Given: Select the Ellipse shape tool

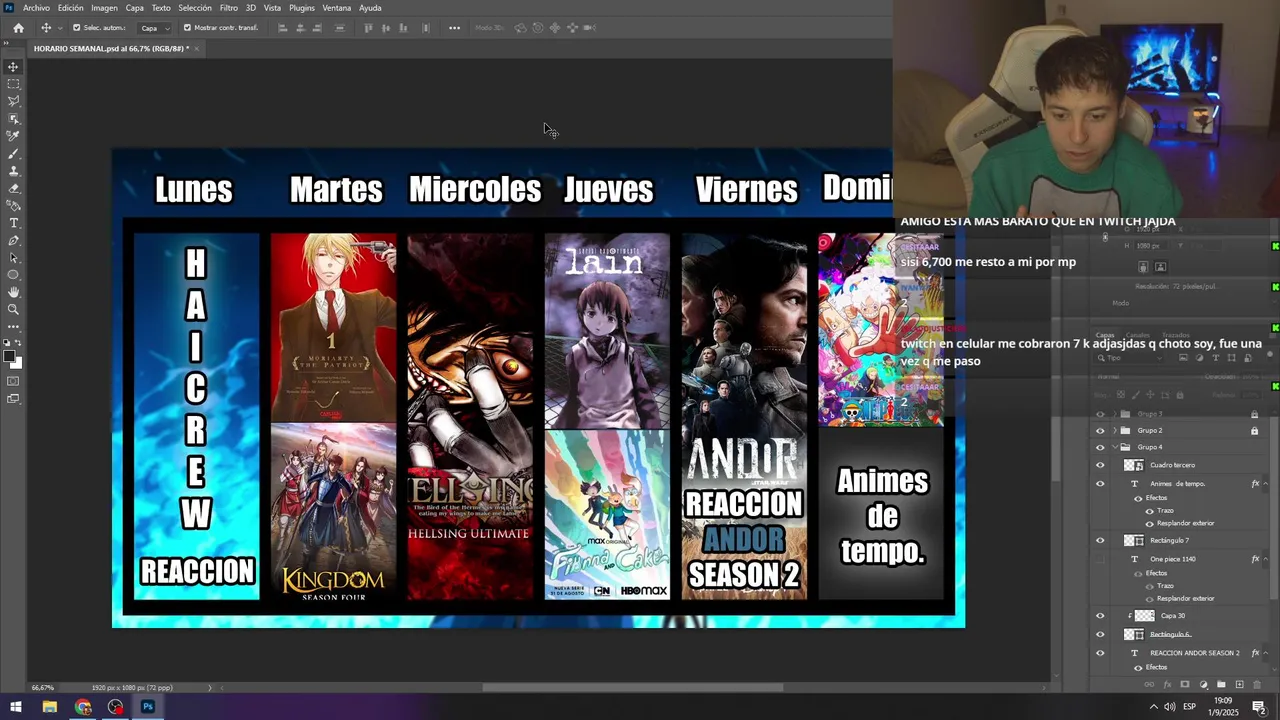Looking at the screenshot, I should (13, 275).
